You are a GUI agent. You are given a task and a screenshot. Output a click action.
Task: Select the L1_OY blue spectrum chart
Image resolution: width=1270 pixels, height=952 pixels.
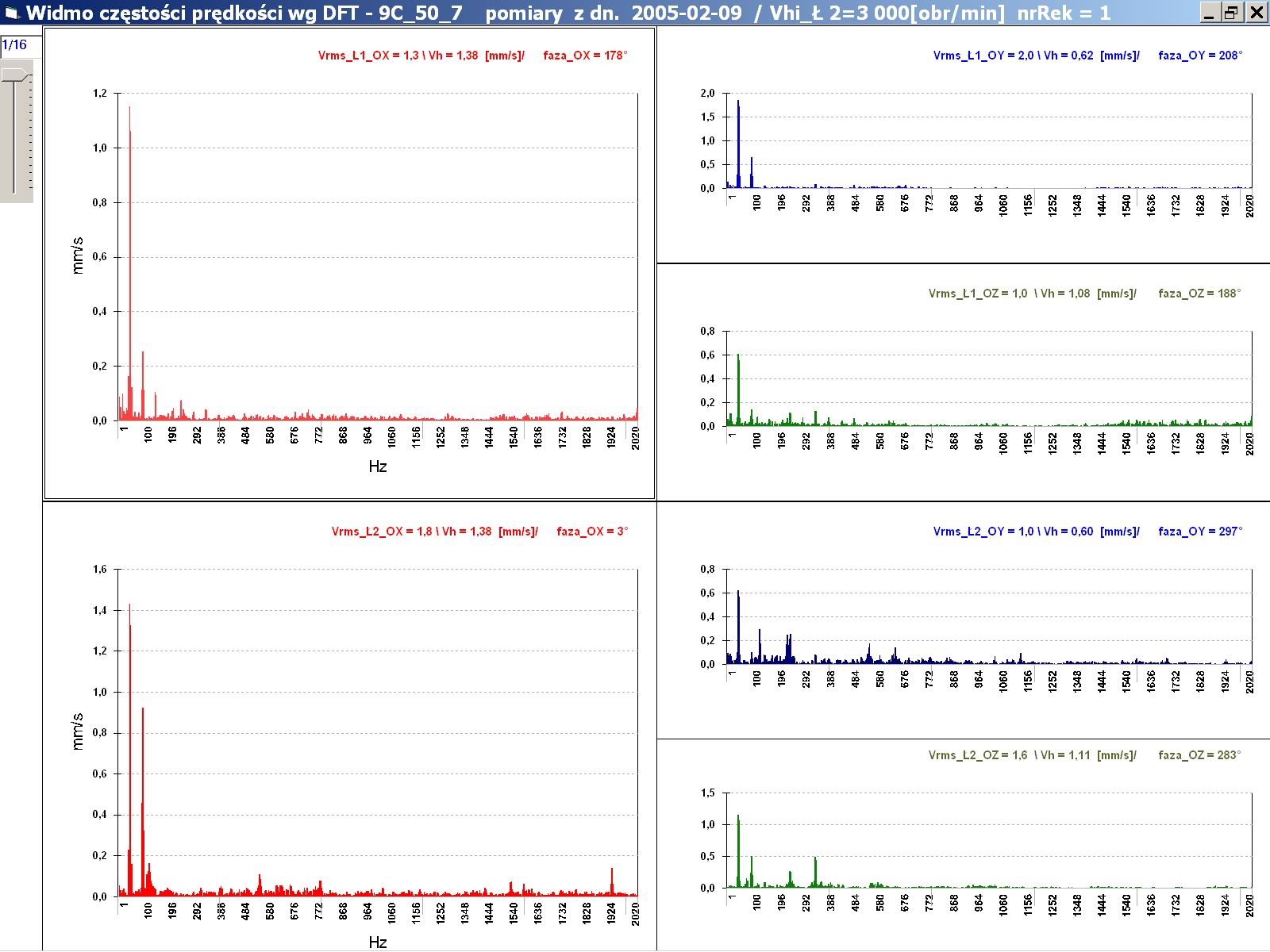click(x=988, y=143)
